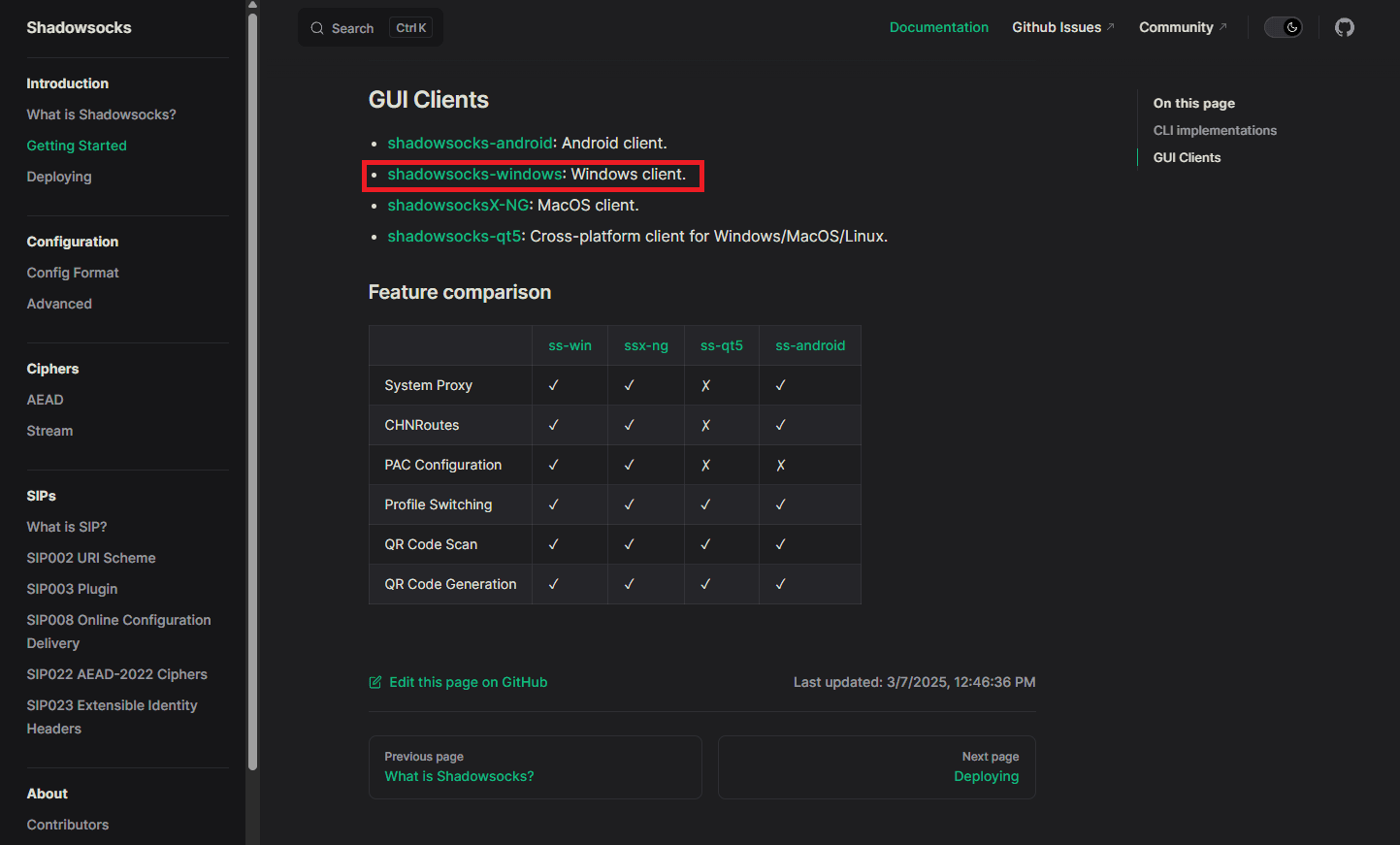The image size is (1400, 845).
Task: Open the shadowsocks-android link
Action: point(470,143)
